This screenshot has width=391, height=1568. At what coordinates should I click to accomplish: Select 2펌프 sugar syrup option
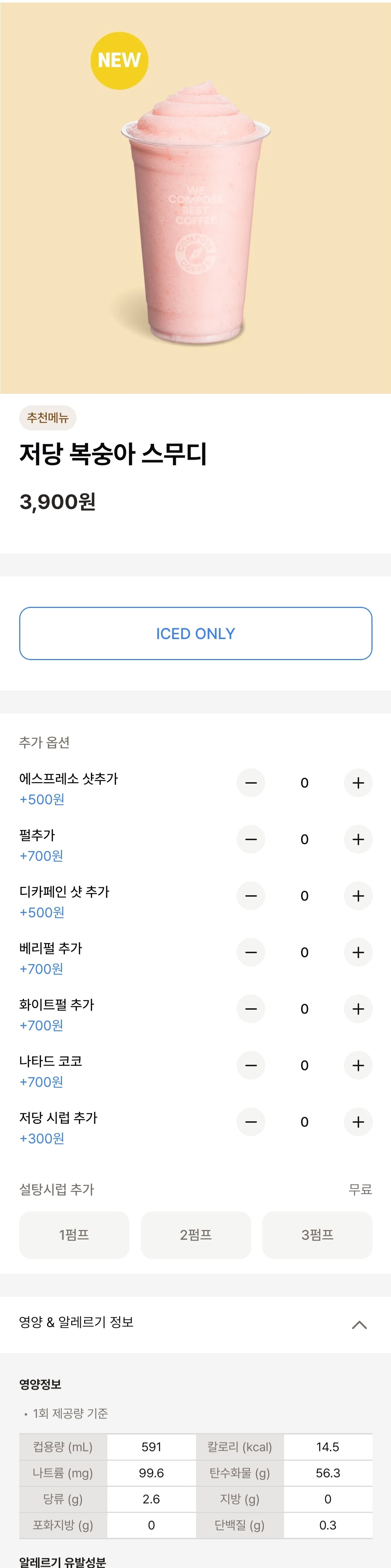point(196,1235)
